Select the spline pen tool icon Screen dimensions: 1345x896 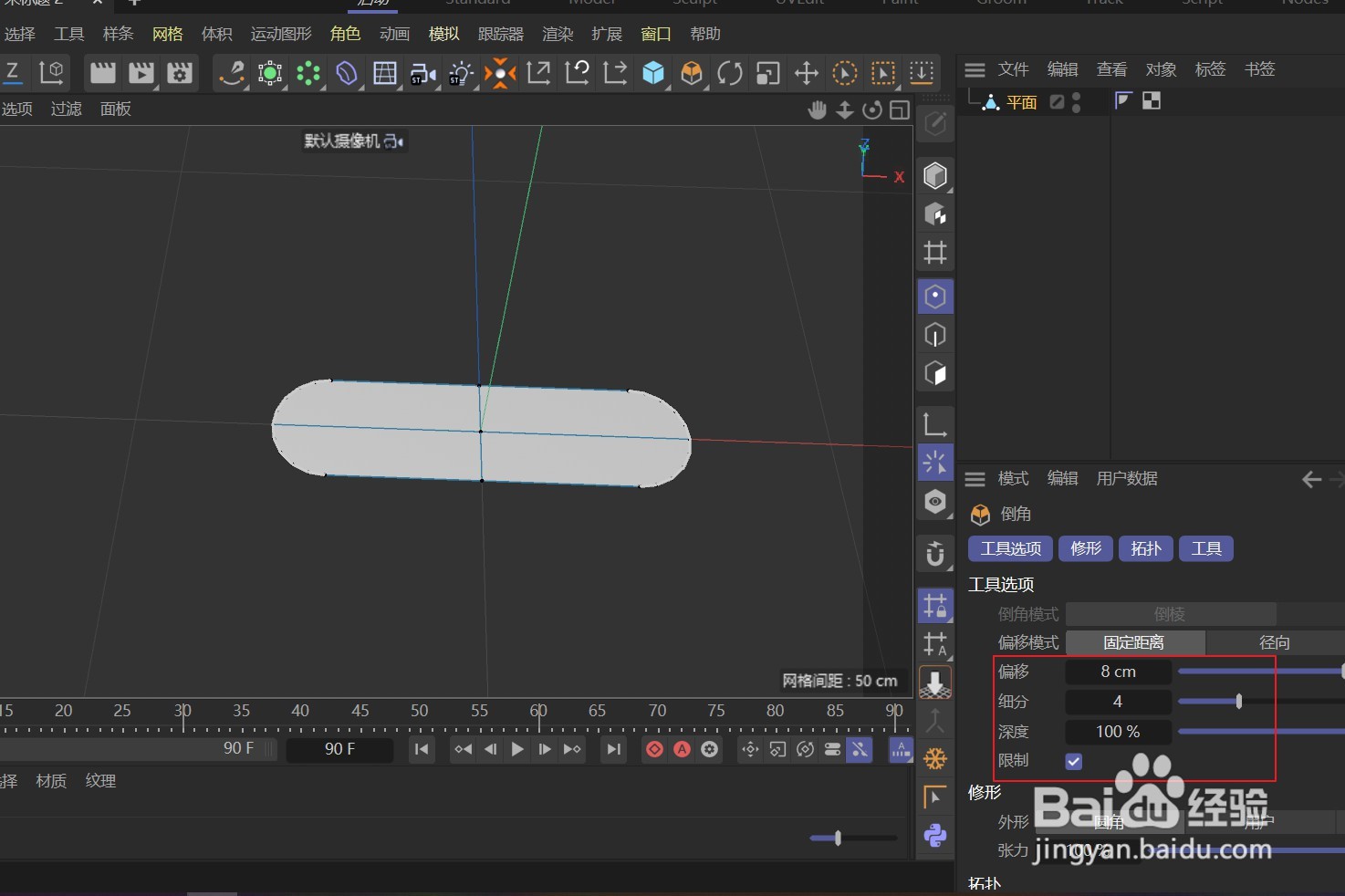[x=232, y=73]
